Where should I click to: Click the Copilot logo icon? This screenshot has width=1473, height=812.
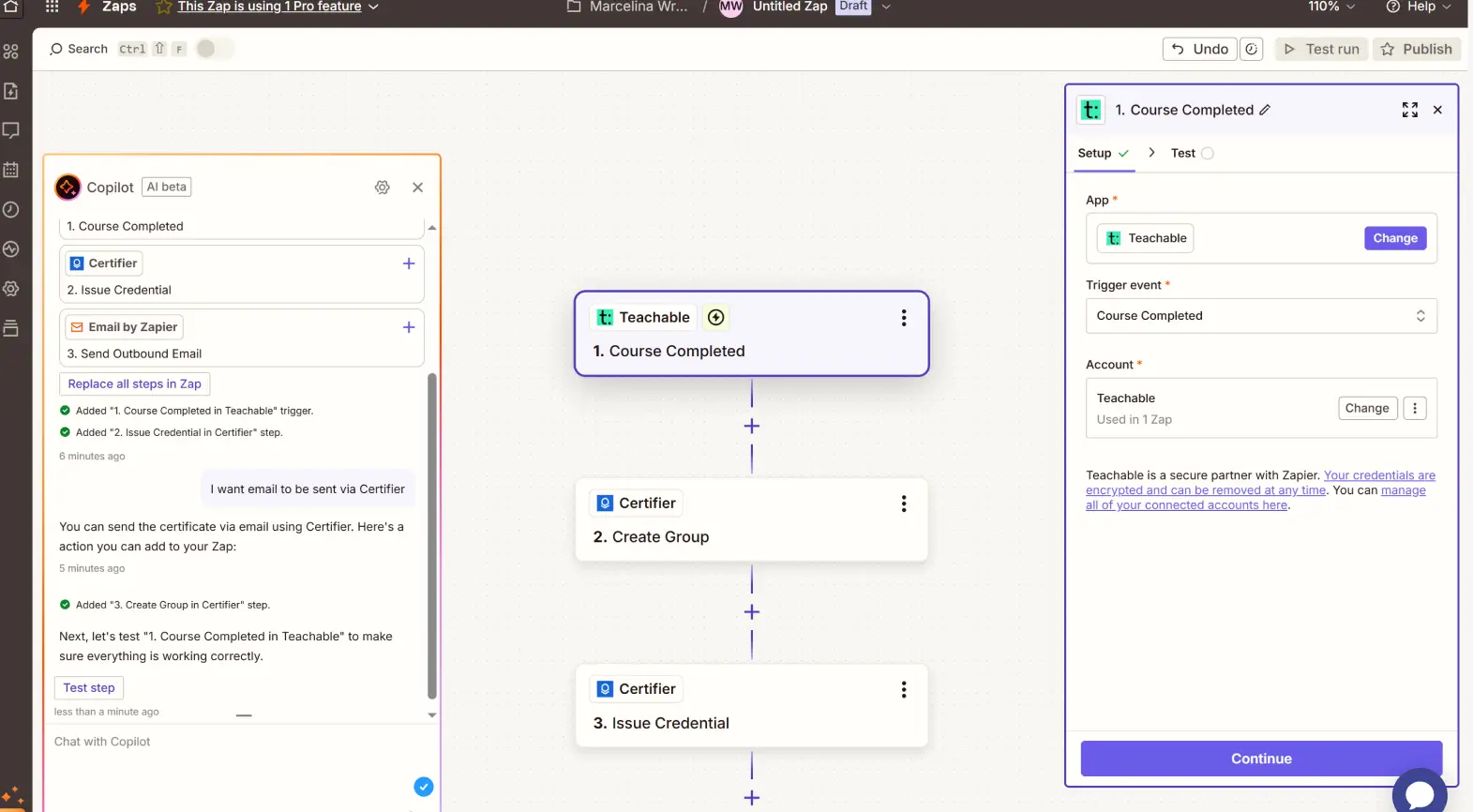tap(68, 188)
